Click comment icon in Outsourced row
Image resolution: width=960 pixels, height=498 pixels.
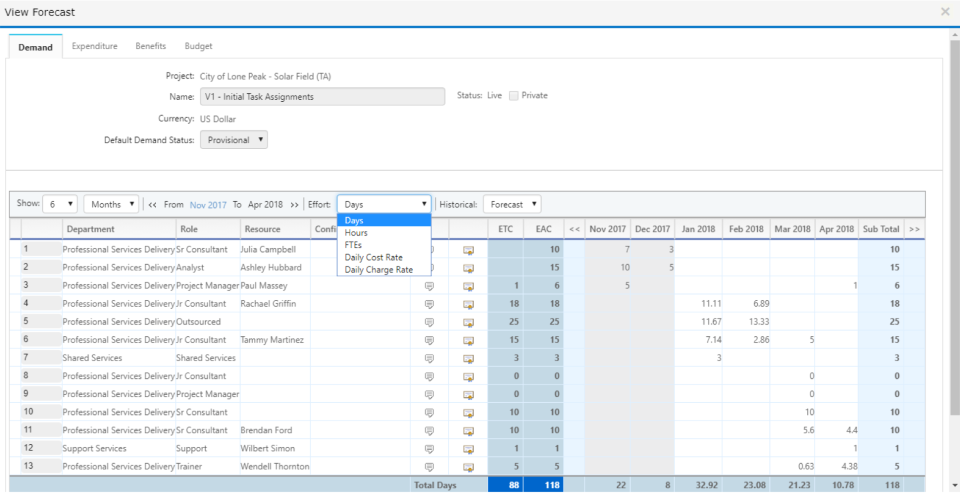click(429, 322)
